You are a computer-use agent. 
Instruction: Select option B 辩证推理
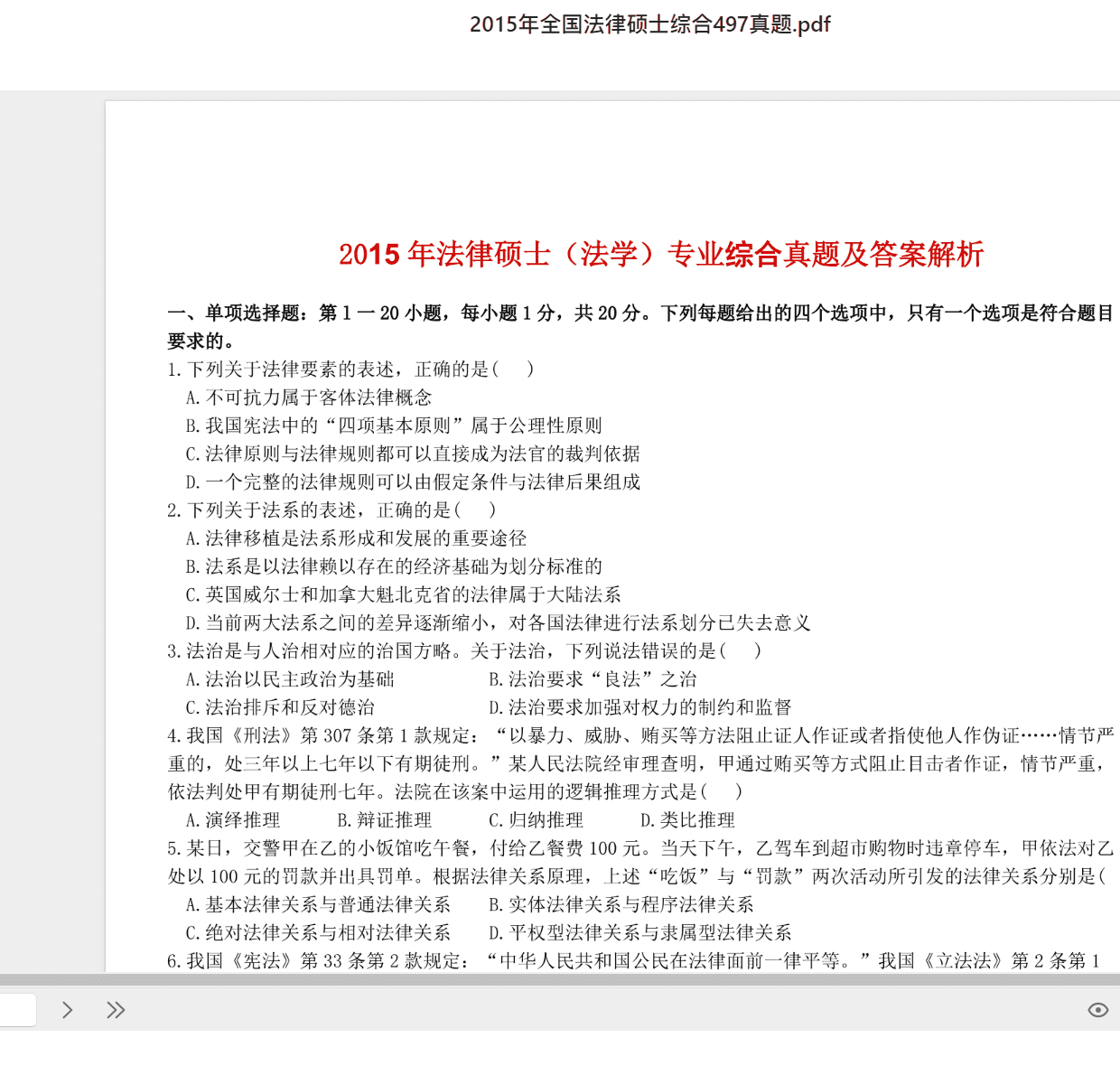tap(385, 820)
